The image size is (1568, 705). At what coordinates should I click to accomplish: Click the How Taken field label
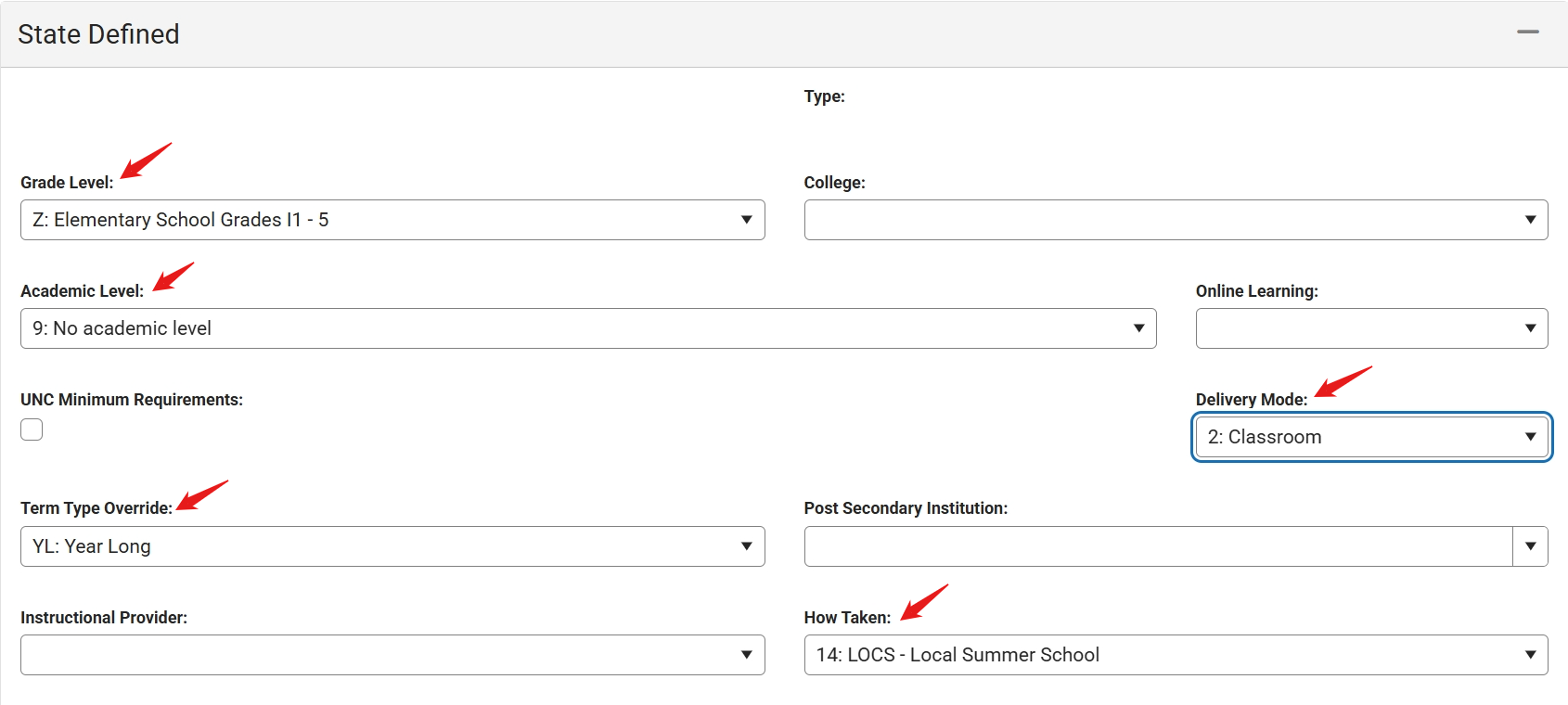(846, 618)
